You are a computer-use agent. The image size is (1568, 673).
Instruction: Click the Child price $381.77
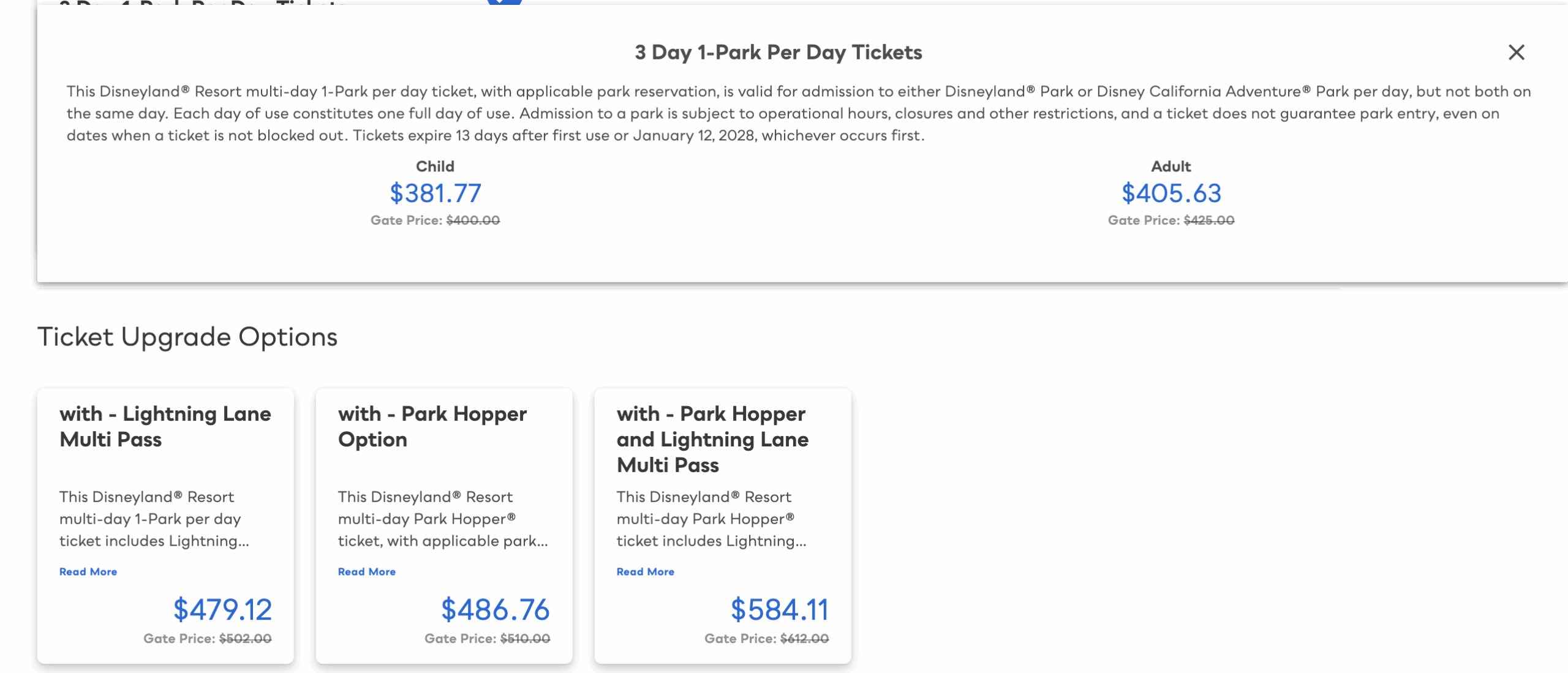click(435, 194)
